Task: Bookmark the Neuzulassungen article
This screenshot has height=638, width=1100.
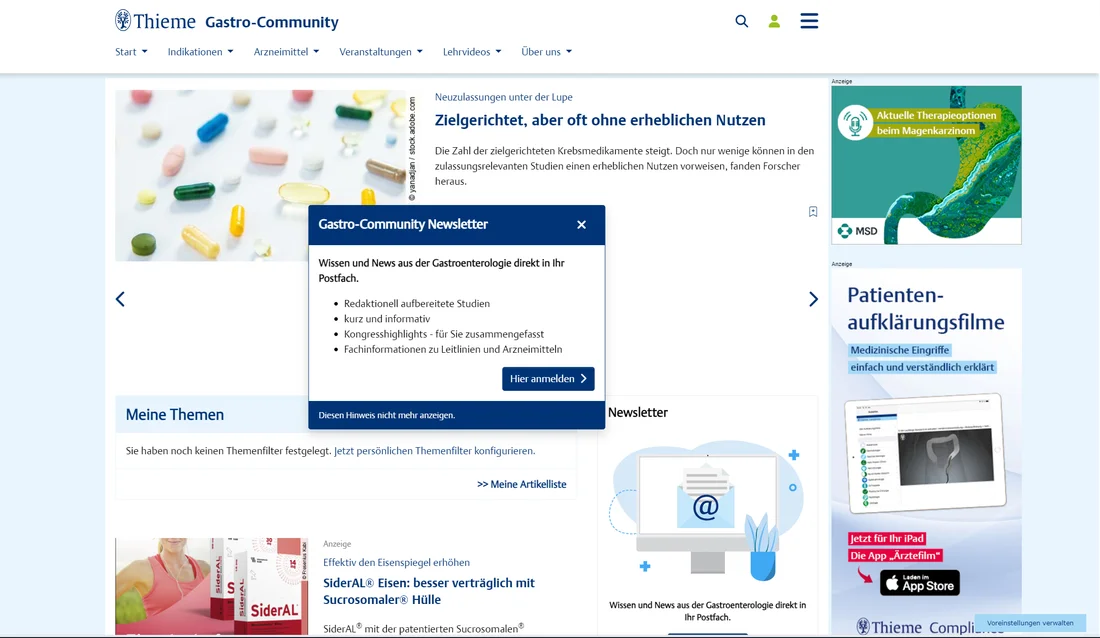Action: click(813, 211)
